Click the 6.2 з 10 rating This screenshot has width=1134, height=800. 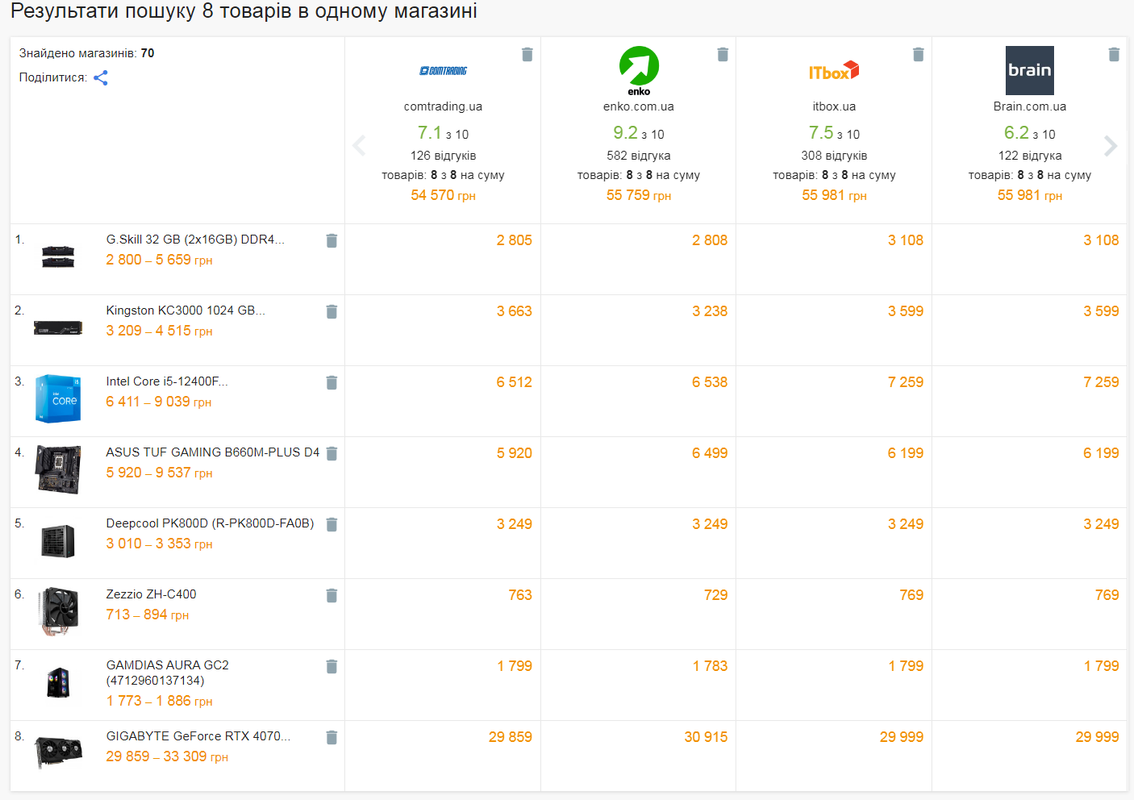[1029, 133]
